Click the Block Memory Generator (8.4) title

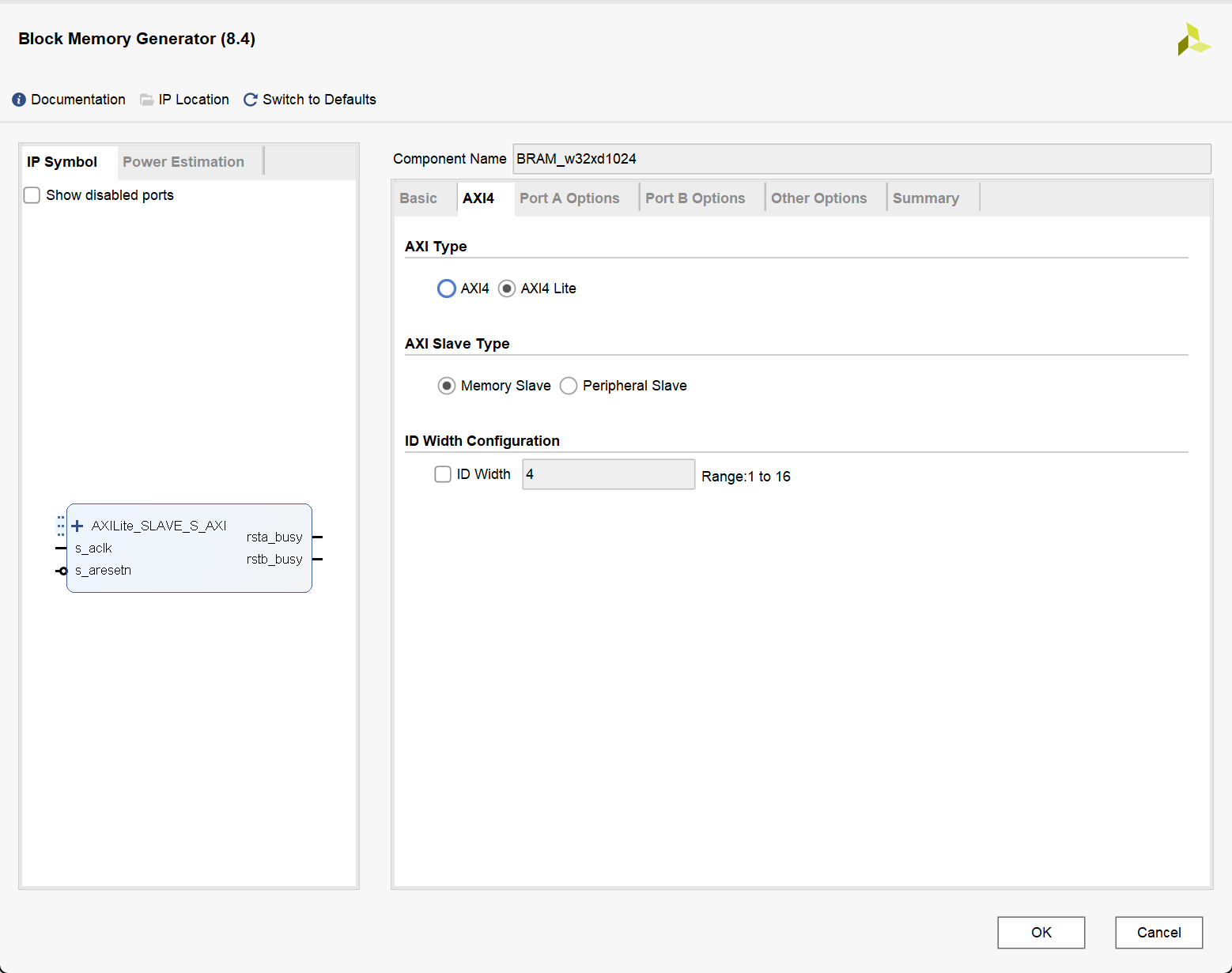[137, 39]
